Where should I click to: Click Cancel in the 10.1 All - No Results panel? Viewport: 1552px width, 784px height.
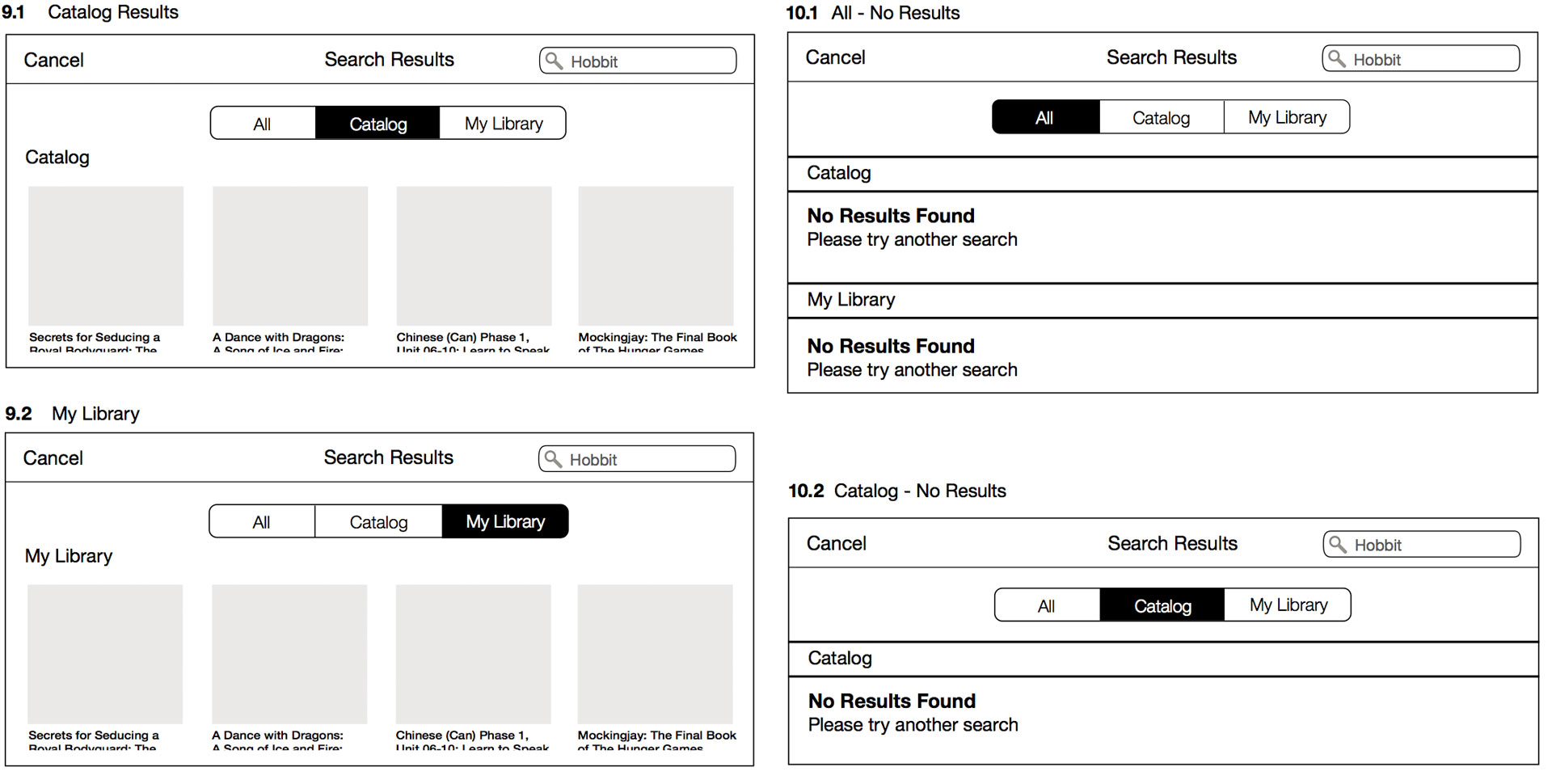tap(835, 57)
